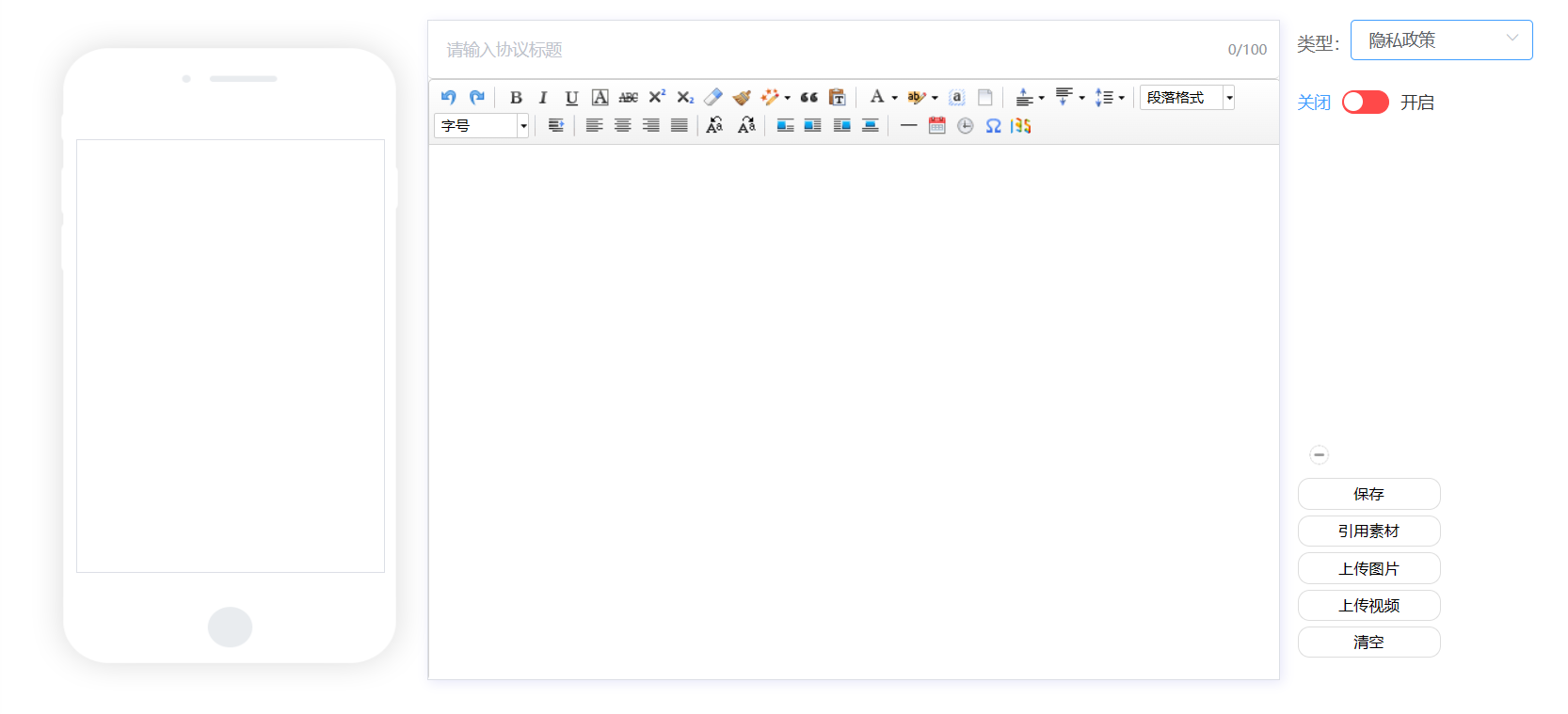Open the 段落格式 paragraph format dropdown
The height and width of the screenshot is (714, 1568).
pyautogui.click(x=1187, y=97)
